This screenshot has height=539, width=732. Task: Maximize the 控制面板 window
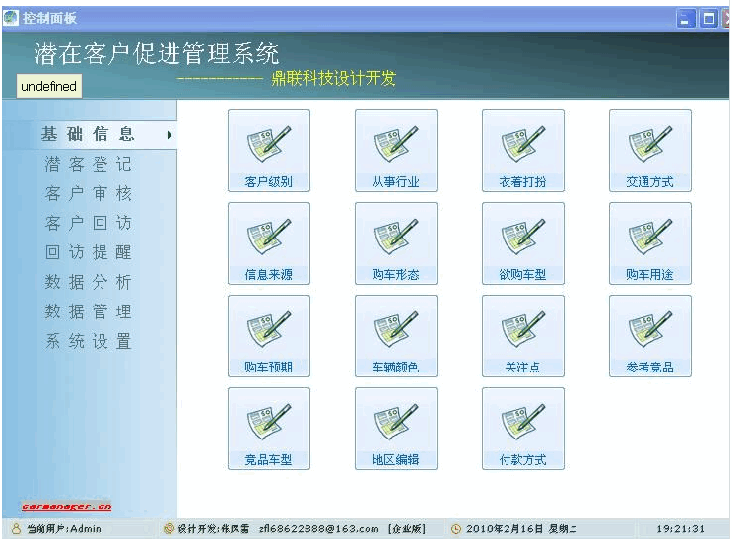pyautogui.click(x=709, y=19)
